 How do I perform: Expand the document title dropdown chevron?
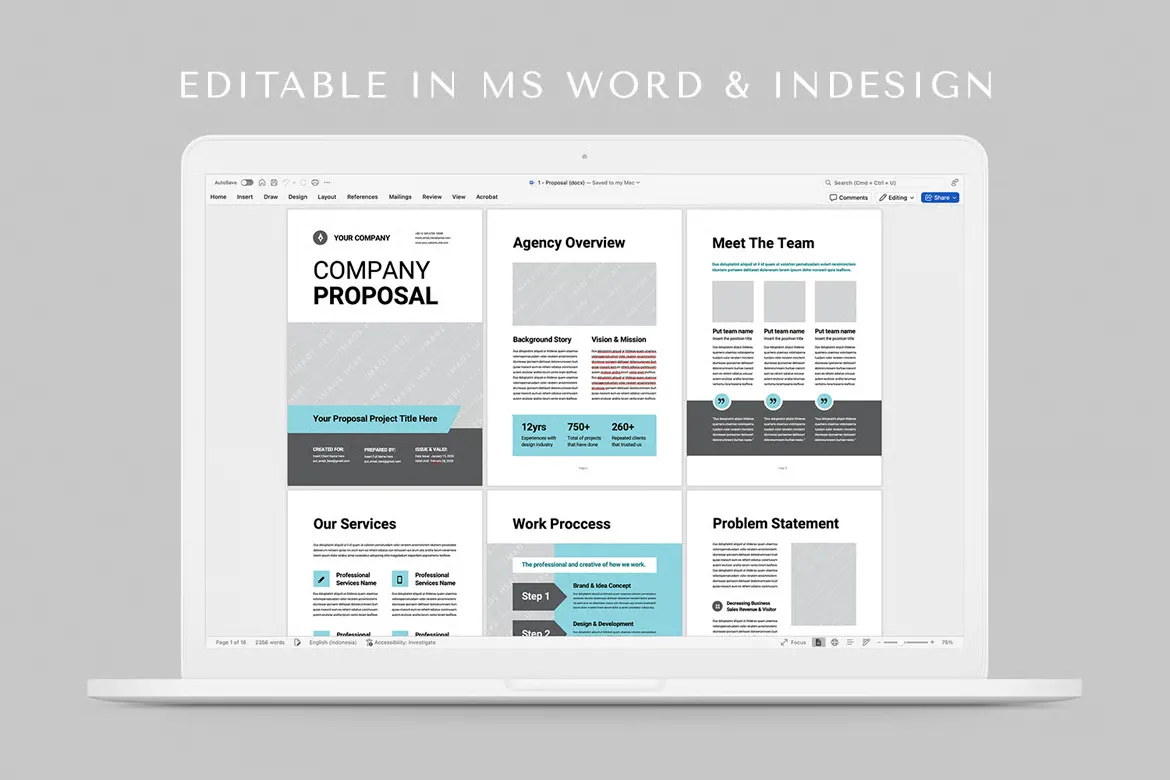pos(638,183)
